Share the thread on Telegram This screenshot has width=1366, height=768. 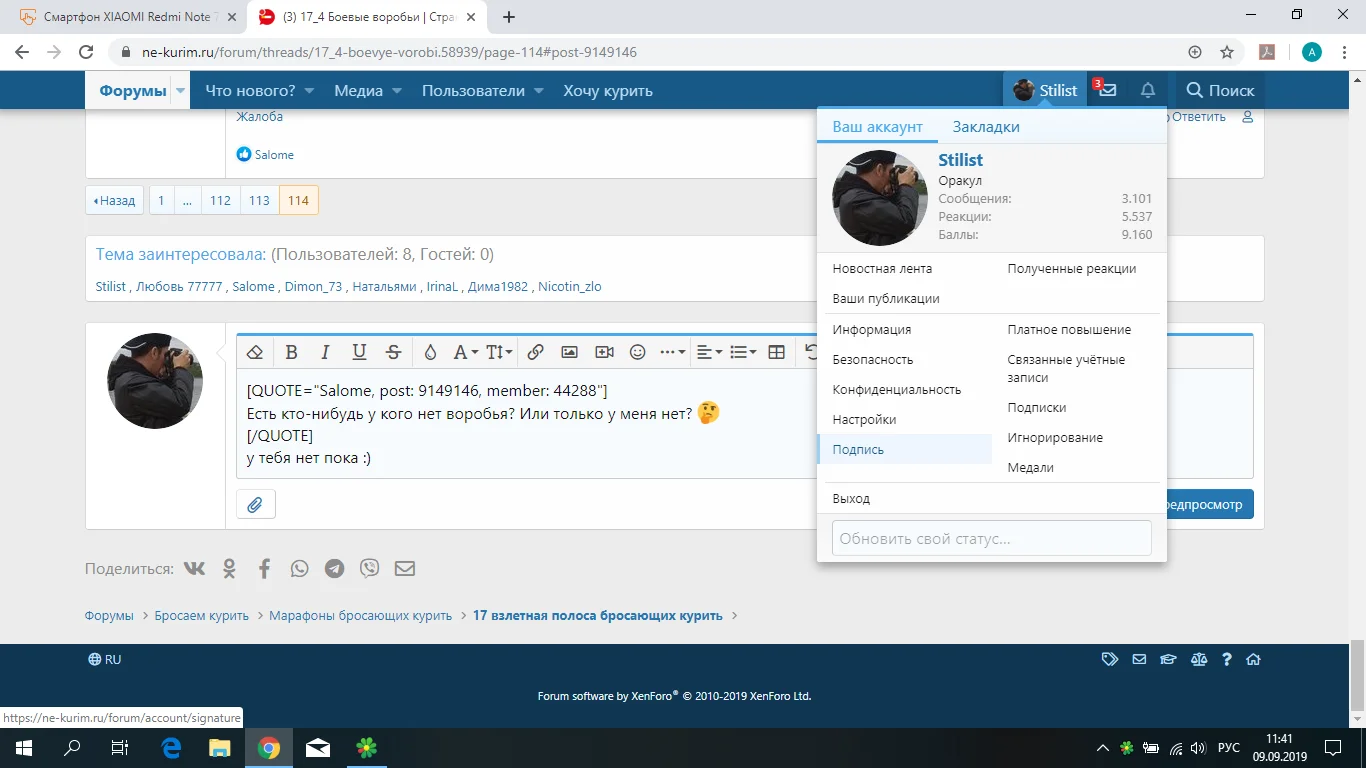(335, 569)
